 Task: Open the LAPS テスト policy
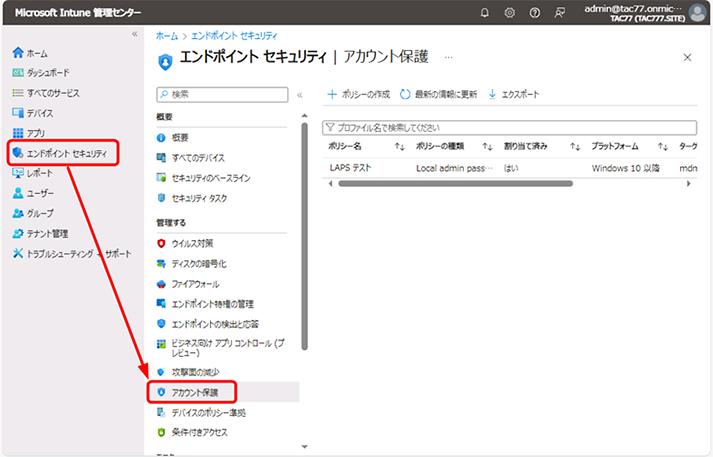pyautogui.click(x=350, y=168)
